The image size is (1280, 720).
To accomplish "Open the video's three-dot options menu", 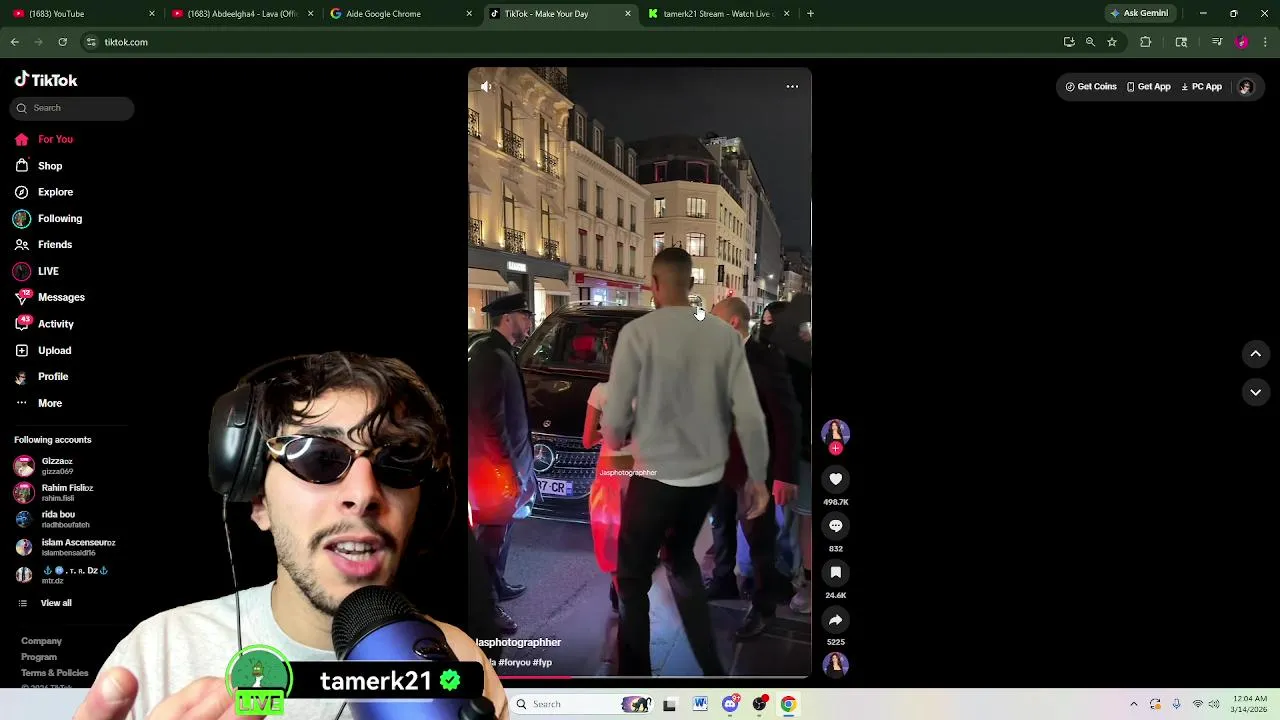I will tap(792, 87).
